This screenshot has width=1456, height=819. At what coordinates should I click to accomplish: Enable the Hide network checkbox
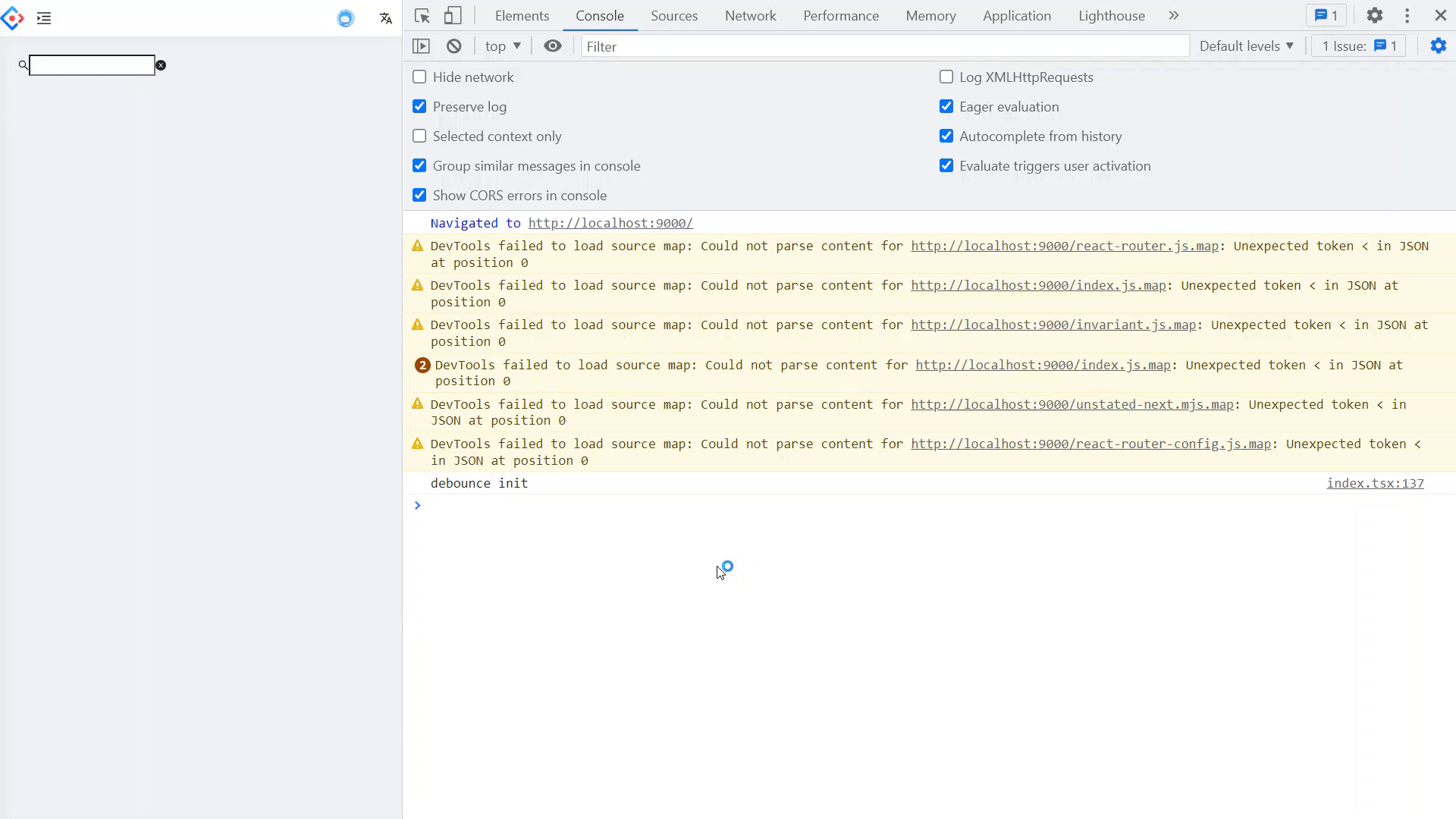coord(419,77)
